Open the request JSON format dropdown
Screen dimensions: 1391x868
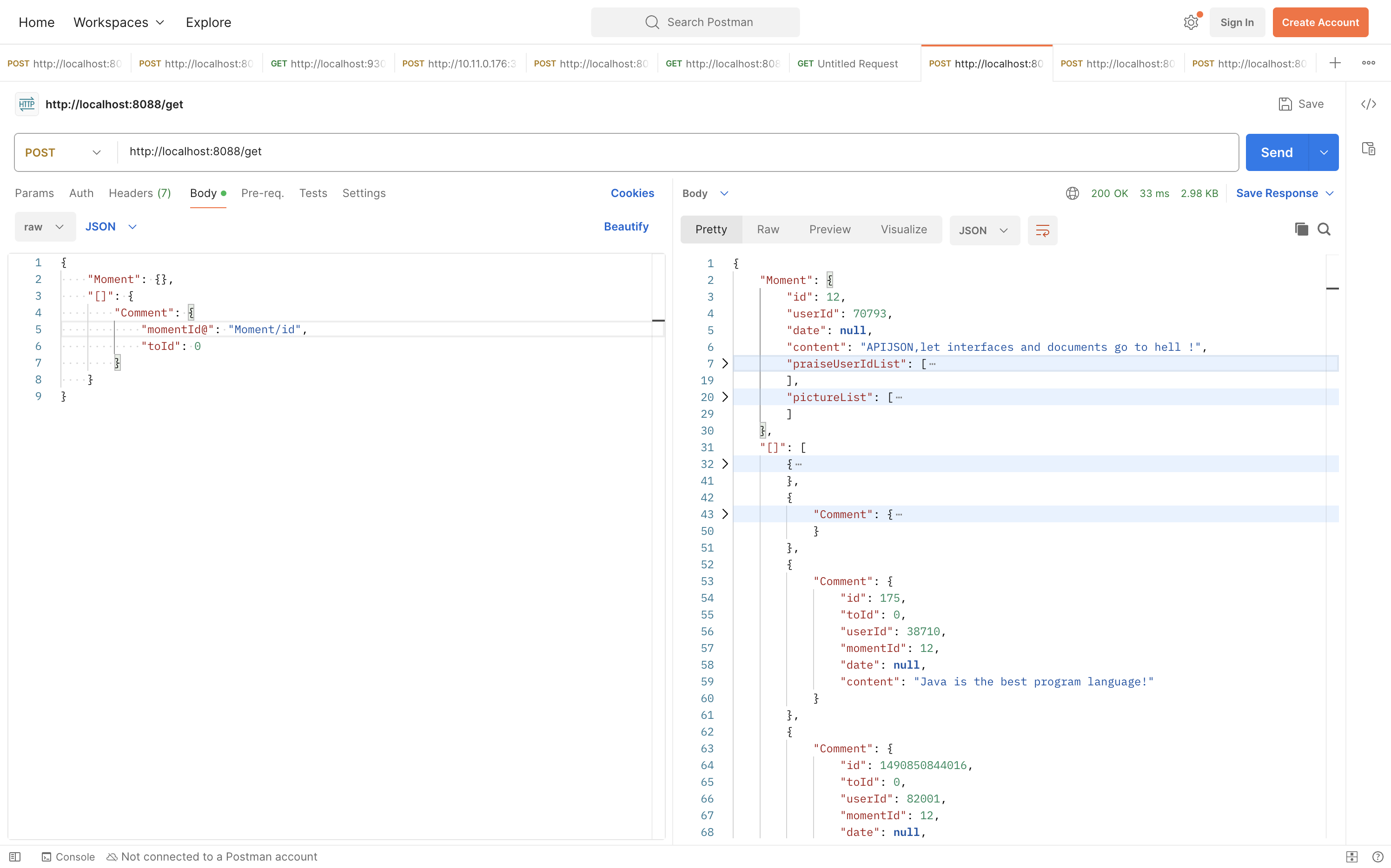pos(111,227)
